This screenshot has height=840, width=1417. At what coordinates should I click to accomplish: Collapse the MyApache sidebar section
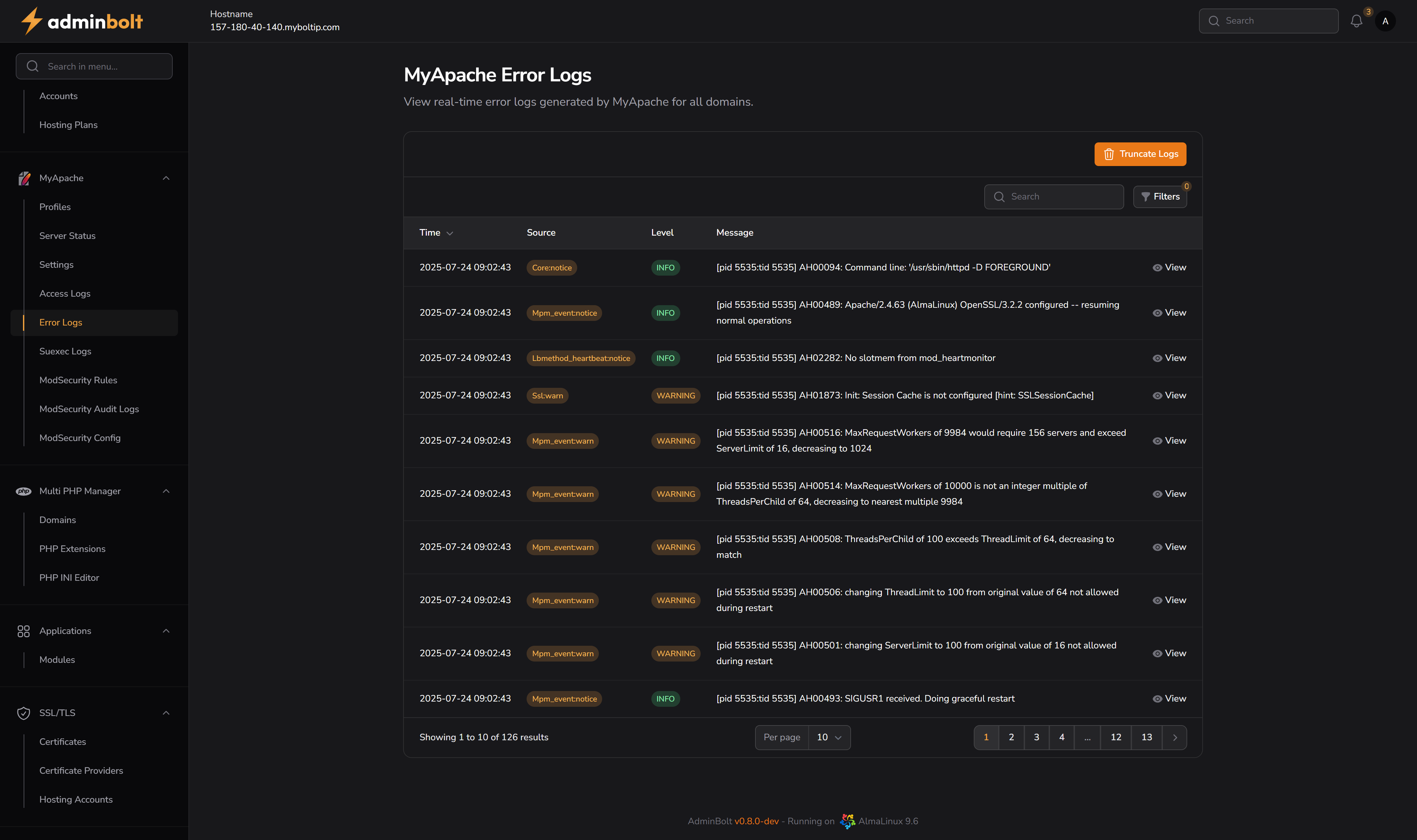click(166, 178)
